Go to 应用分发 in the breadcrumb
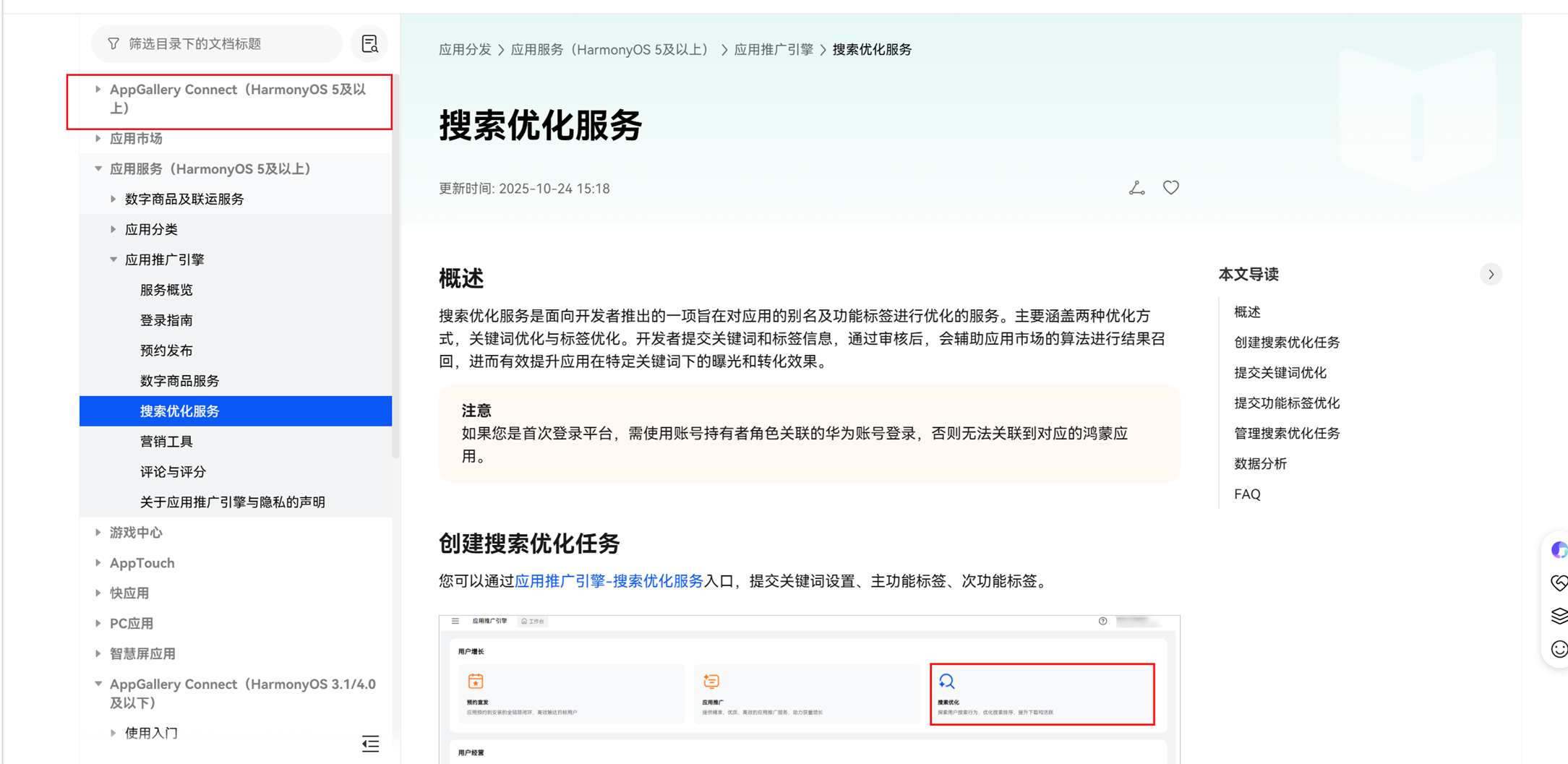 465,50
